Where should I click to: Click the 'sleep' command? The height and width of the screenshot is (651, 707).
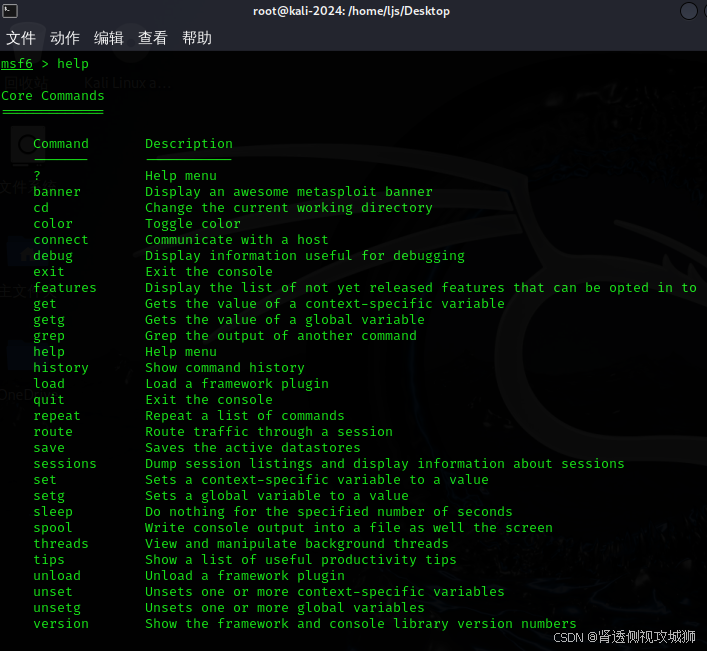[53, 512]
